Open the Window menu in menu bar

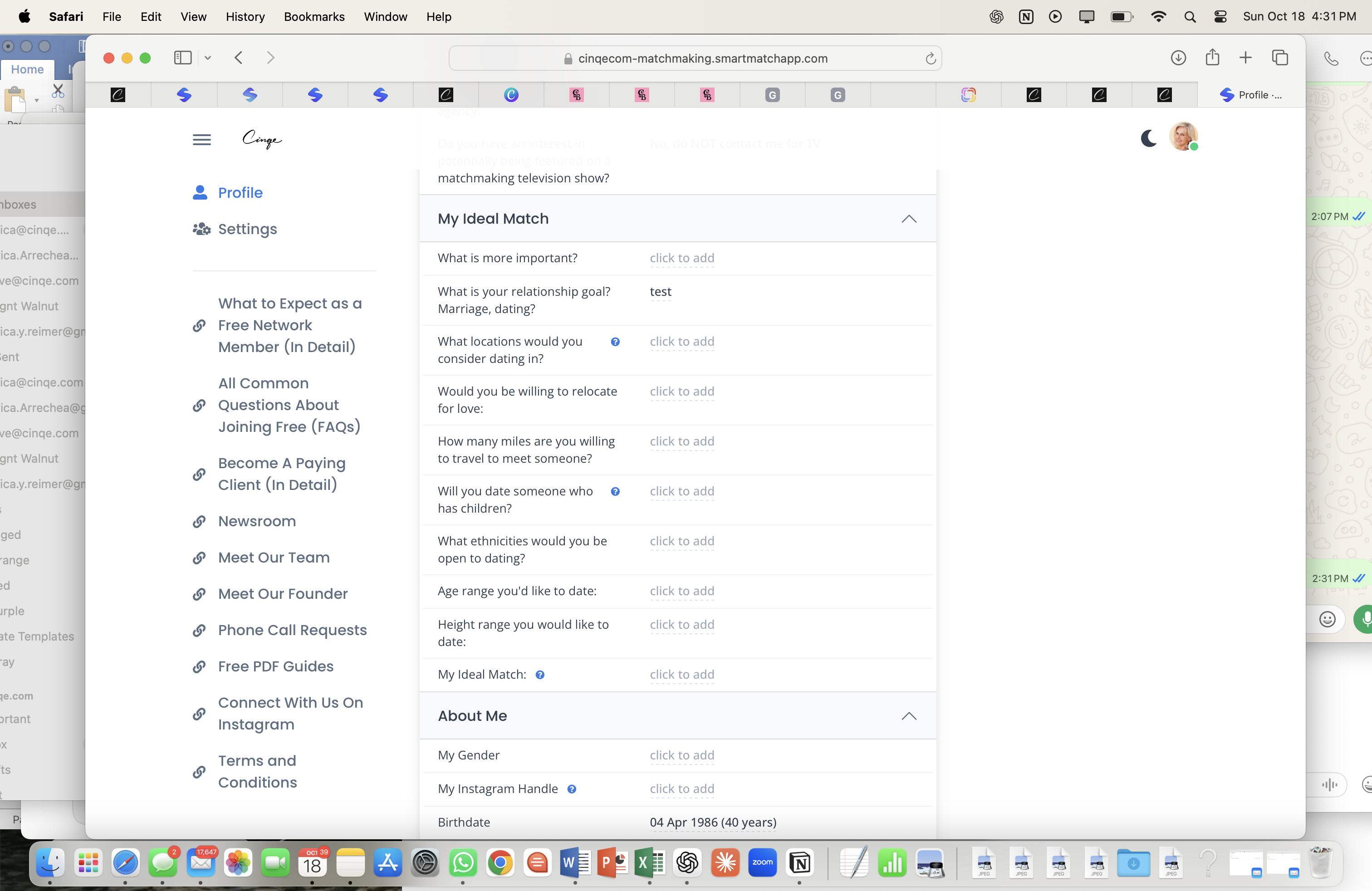coord(385,16)
